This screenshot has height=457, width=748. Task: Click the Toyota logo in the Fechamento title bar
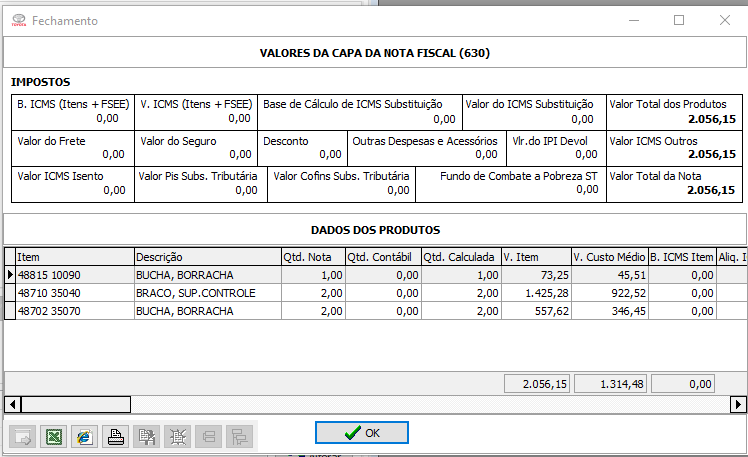[19, 21]
